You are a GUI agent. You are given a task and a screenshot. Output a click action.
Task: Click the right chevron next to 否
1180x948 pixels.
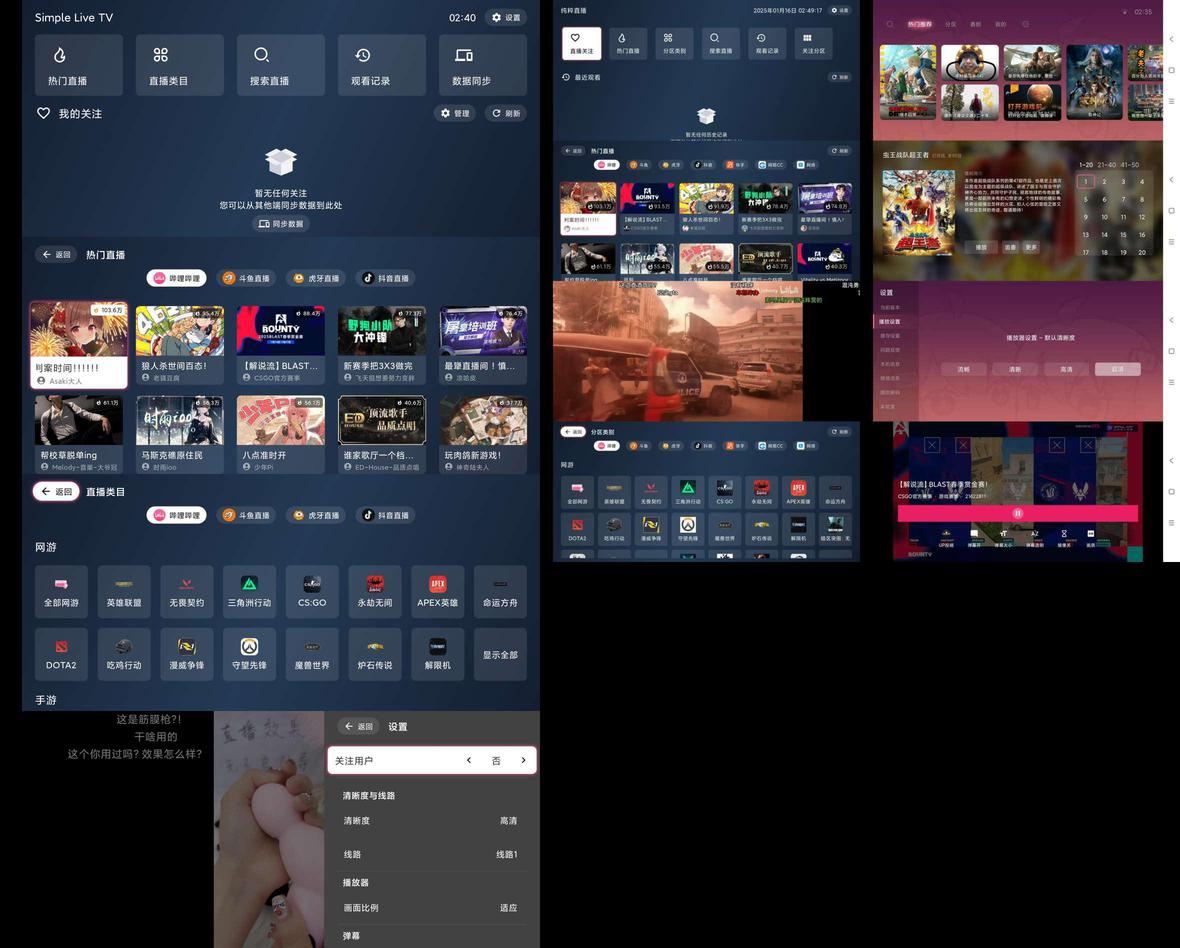click(x=522, y=761)
